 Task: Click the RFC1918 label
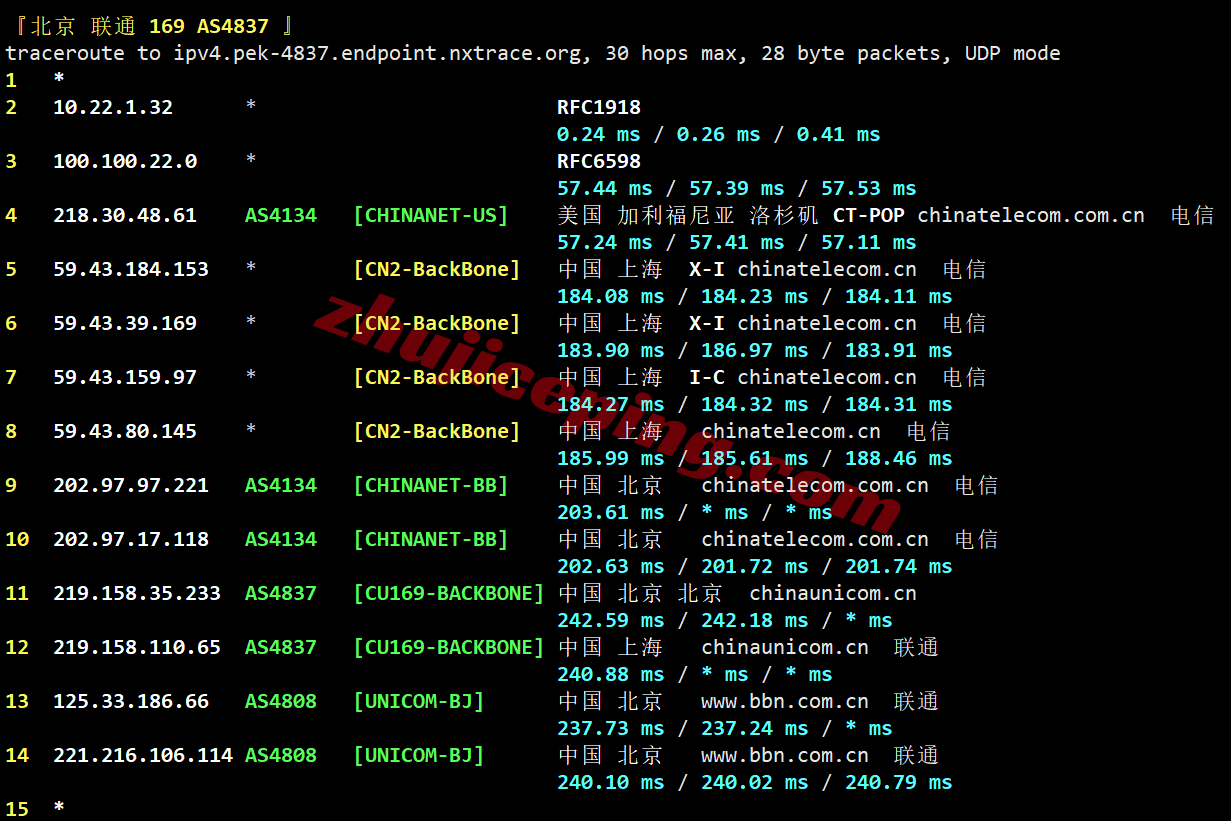click(599, 107)
